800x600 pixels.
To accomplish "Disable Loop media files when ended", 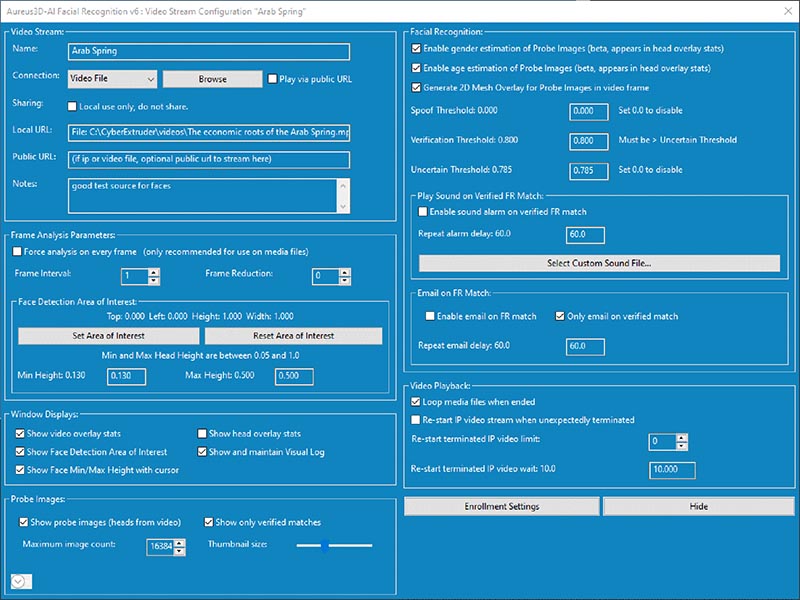I will tap(416, 402).
